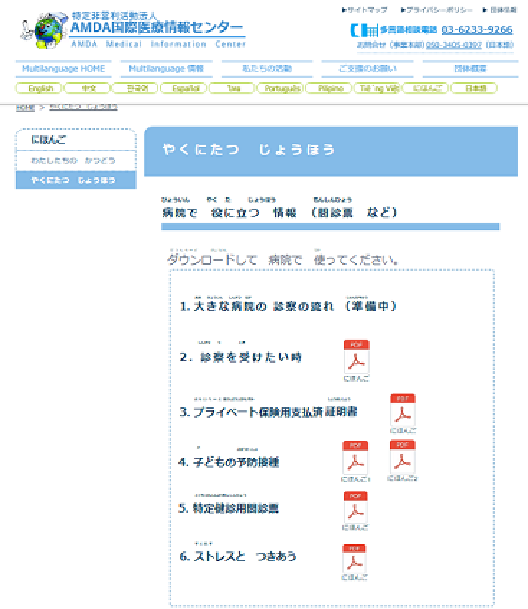Go to HOME in the breadcrumb
Screen dimensions: 528x609
coord(25,108)
